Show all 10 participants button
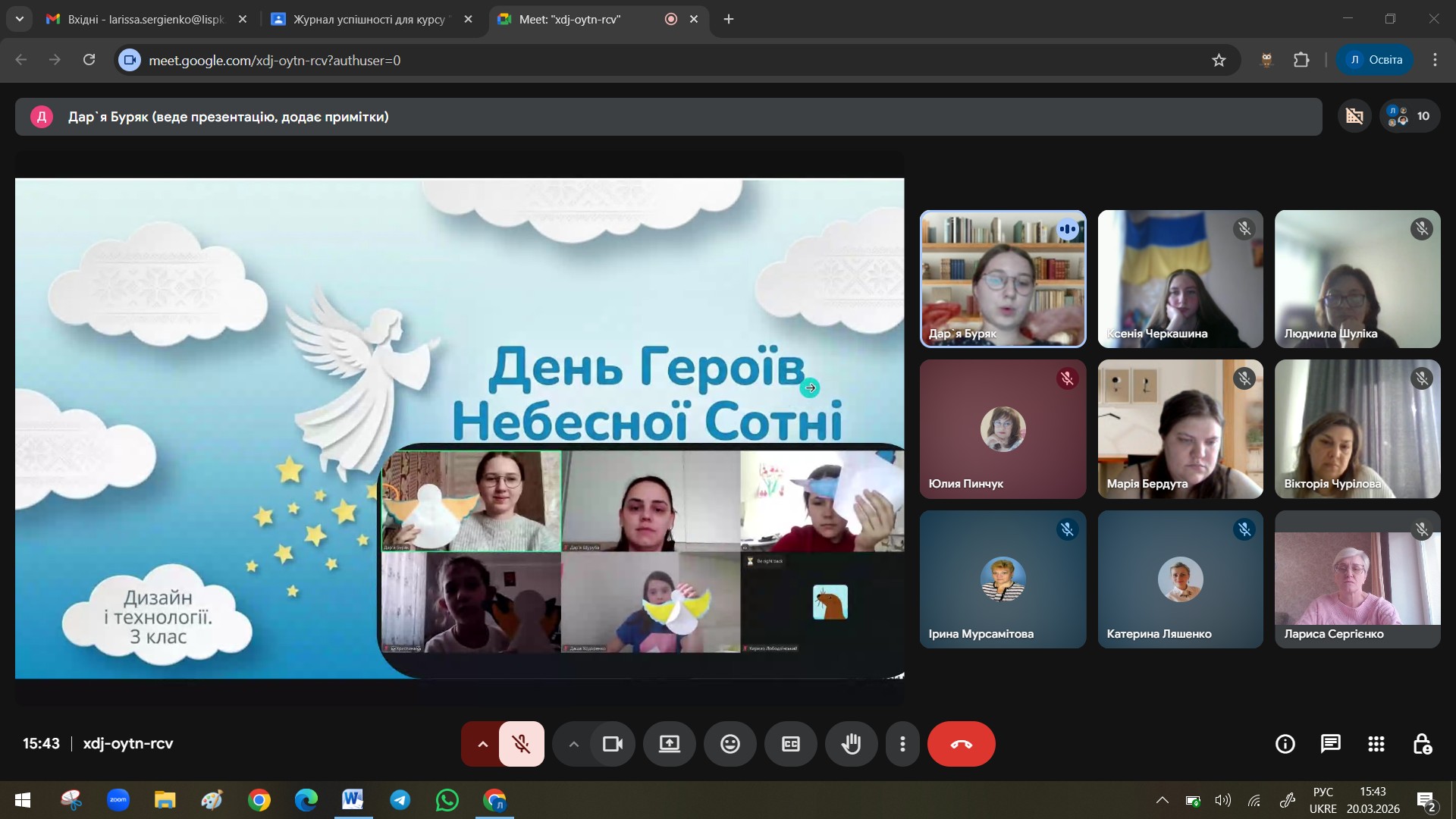 [1409, 116]
